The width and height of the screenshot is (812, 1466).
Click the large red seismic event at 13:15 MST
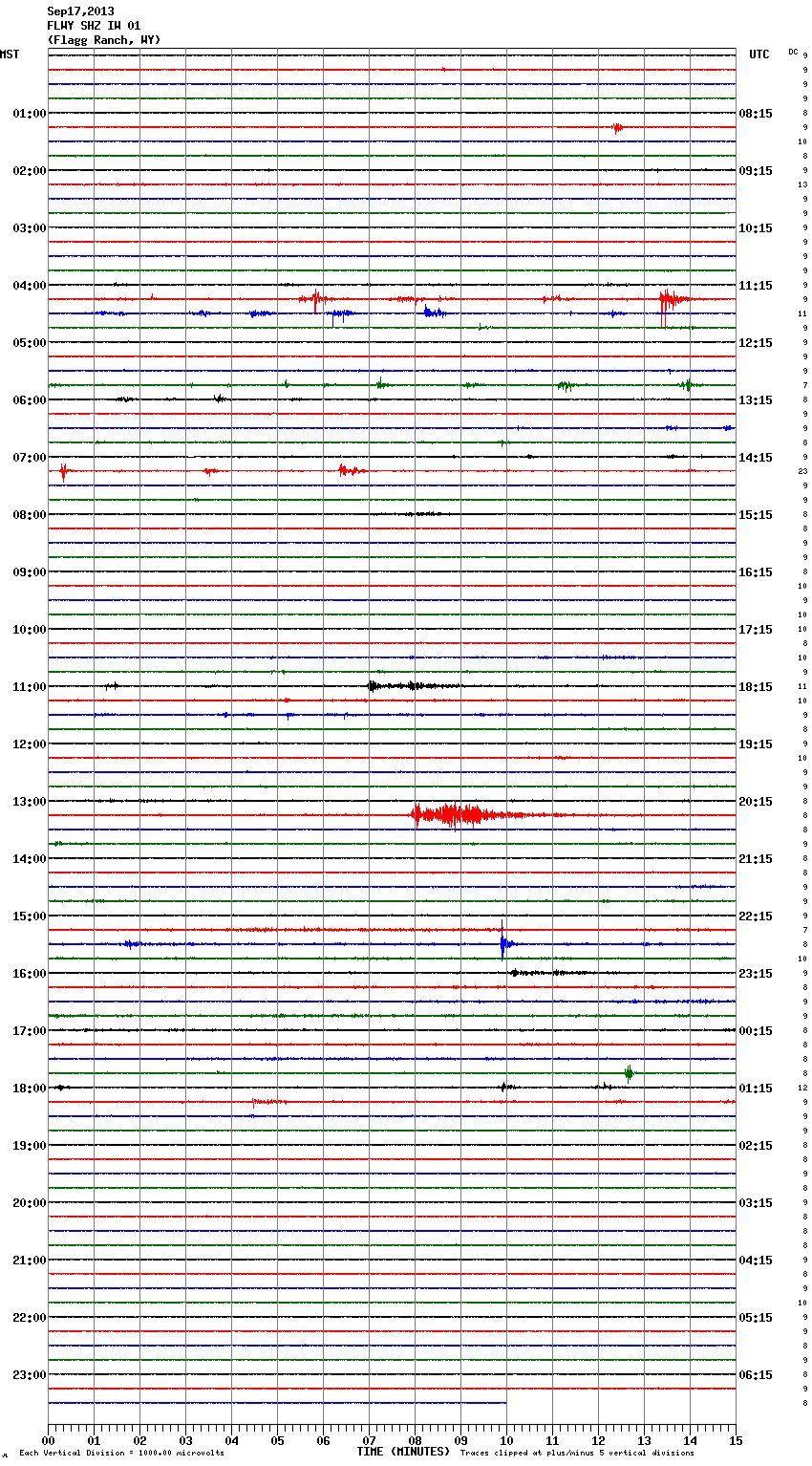tap(457, 815)
